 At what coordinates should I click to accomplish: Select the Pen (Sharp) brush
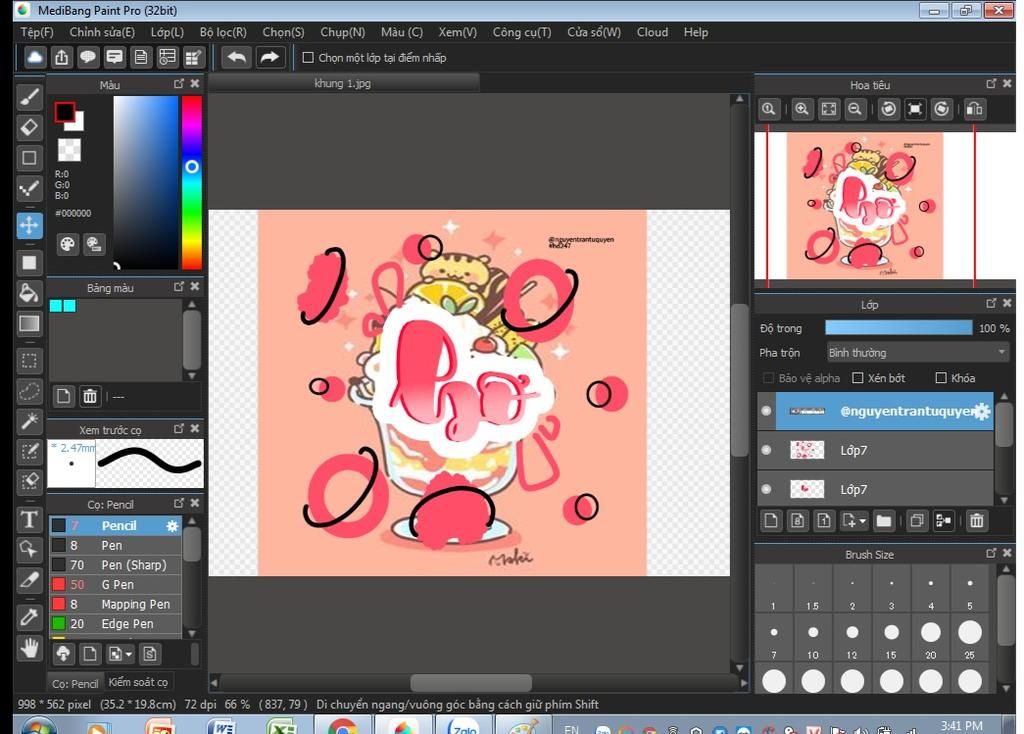click(x=115, y=565)
